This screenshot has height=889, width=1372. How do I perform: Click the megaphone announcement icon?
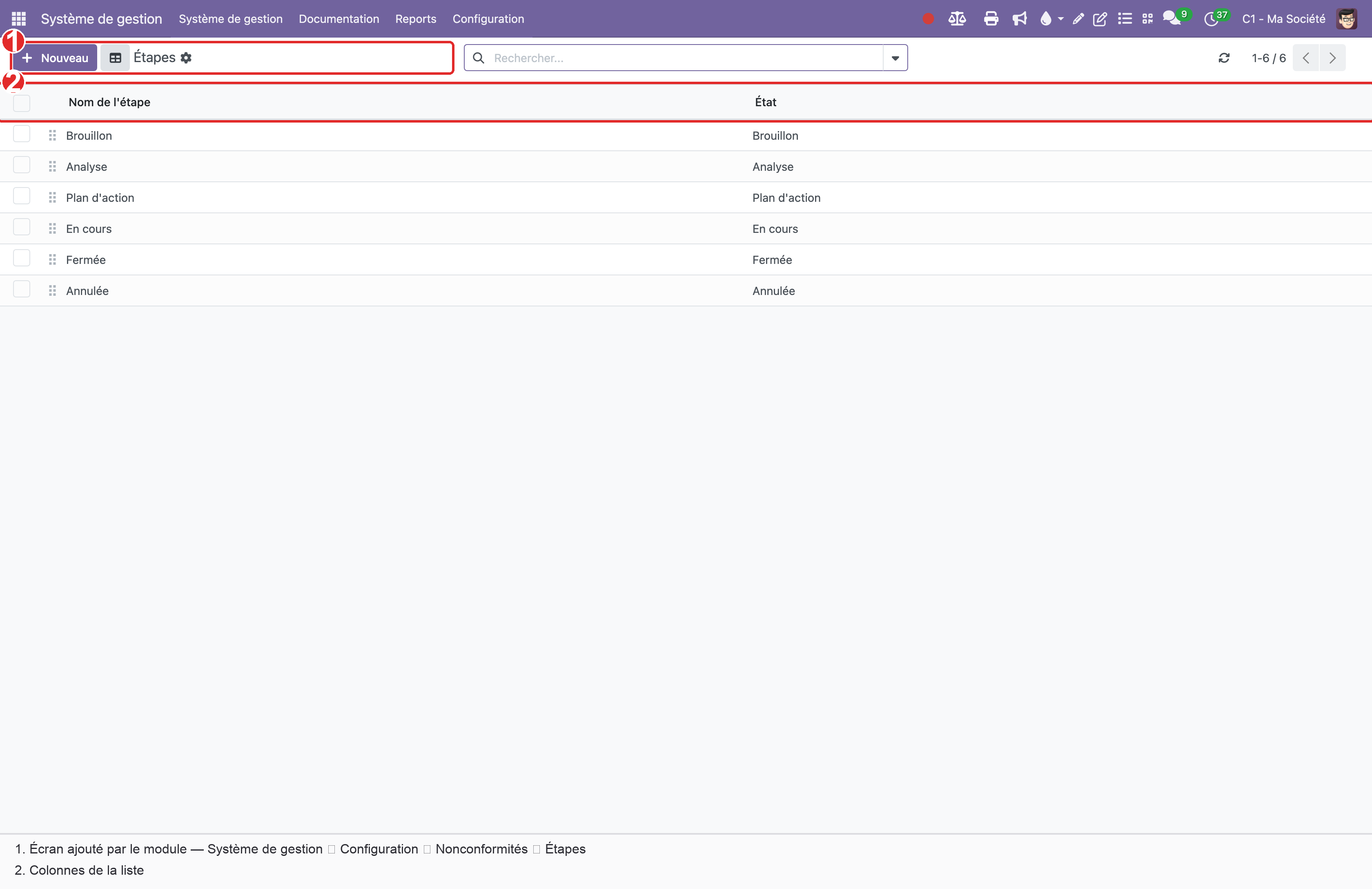[x=1020, y=19]
